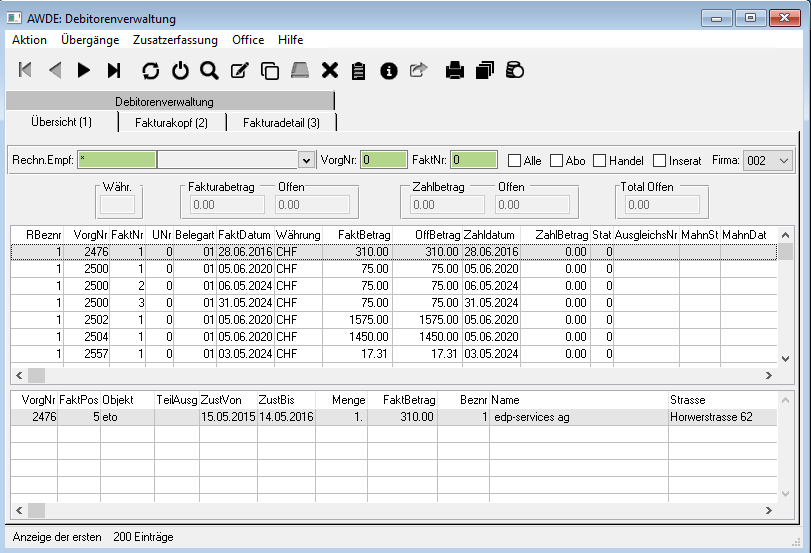Image resolution: width=811 pixels, height=553 pixels.
Task: Enable the Alle checkbox
Action: 515,160
